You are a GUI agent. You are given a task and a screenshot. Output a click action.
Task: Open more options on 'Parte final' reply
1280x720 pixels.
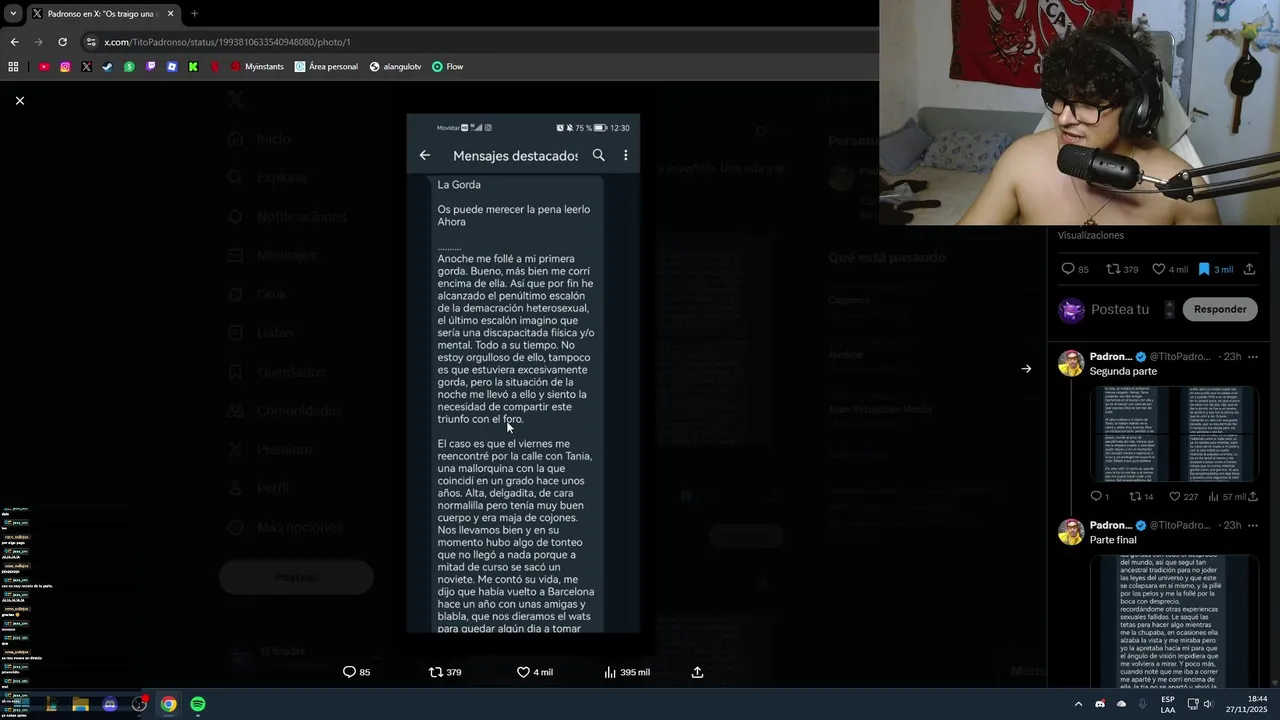(1252, 525)
